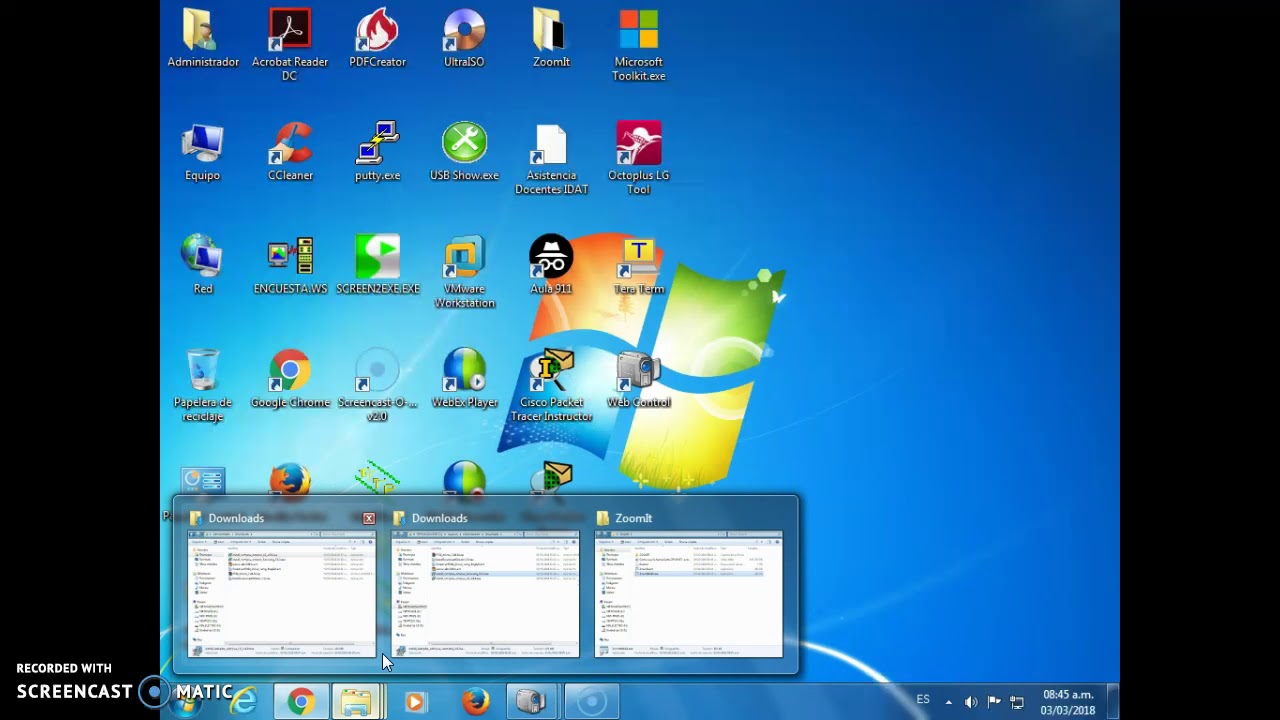Open the PDFCreator desktop shortcut
This screenshot has width=1280, height=720.
pos(377,39)
